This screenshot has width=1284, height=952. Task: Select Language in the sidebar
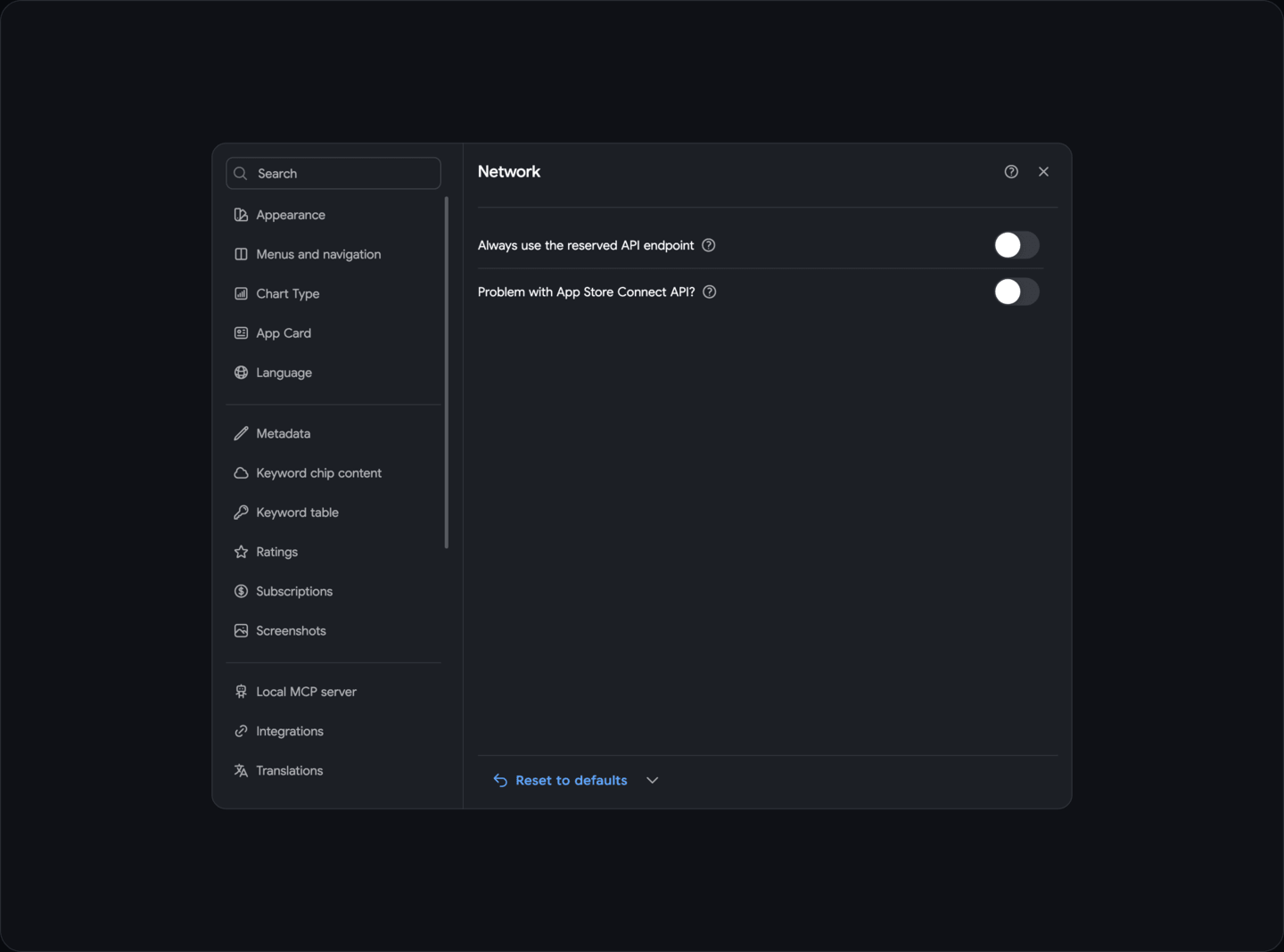(333, 373)
